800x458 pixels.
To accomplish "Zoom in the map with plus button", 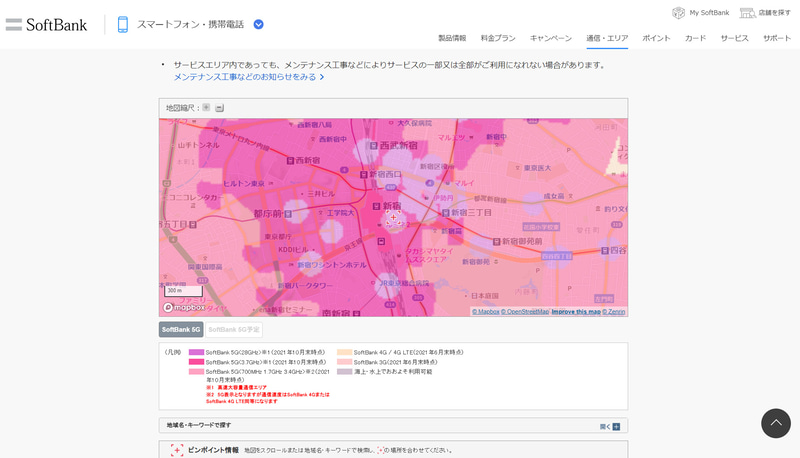I will coord(206,107).
